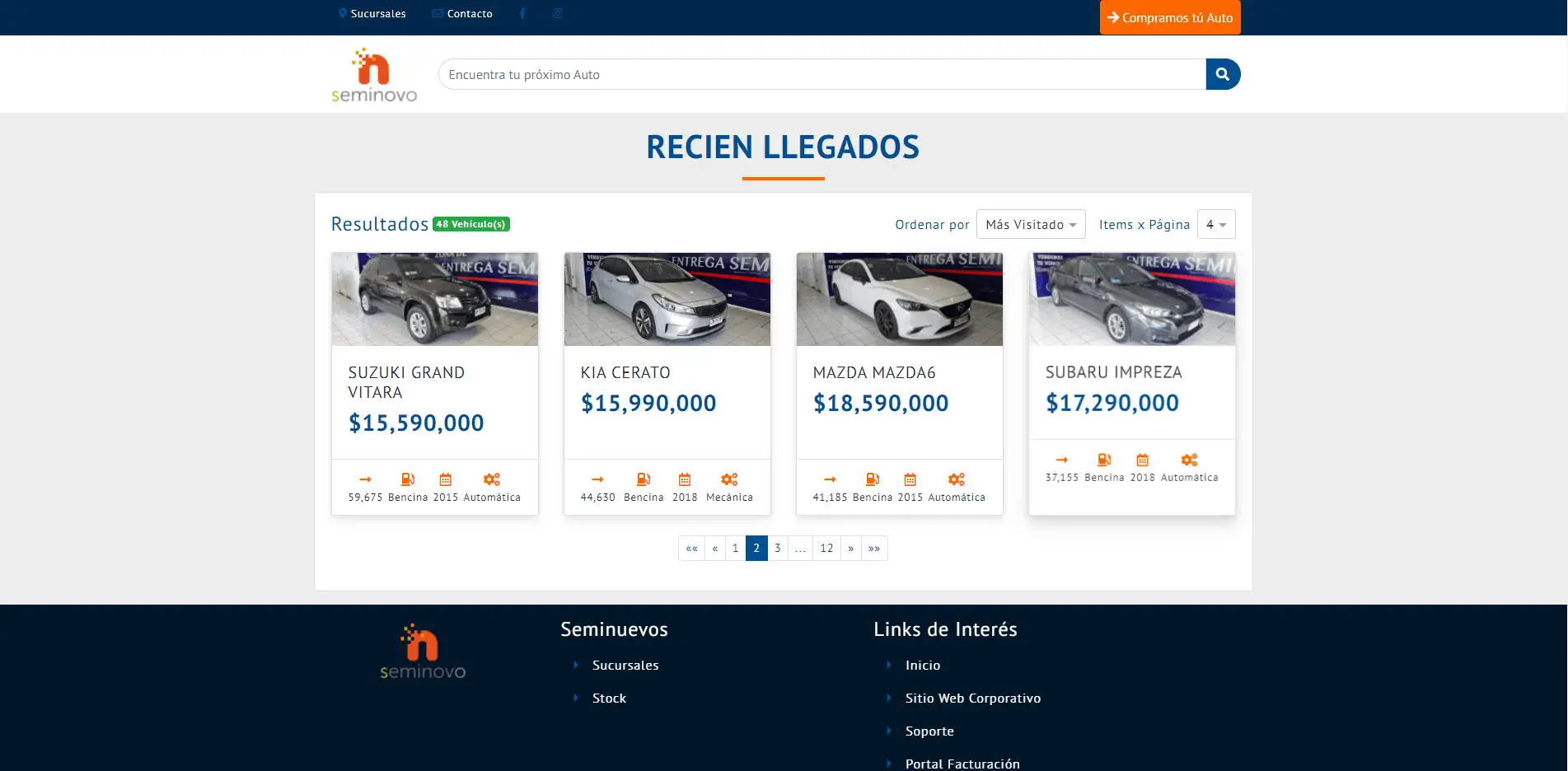Click fuel pump icon on Suzuki Grand Vitara card
The image size is (1568, 771).
[x=408, y=479]
